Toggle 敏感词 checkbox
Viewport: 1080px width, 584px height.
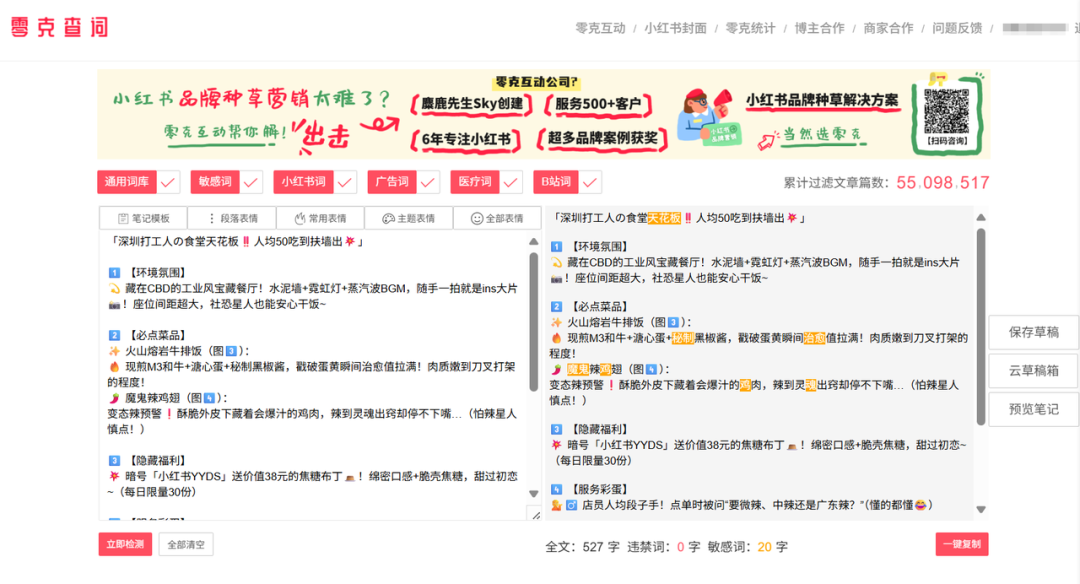coord(251,182)
